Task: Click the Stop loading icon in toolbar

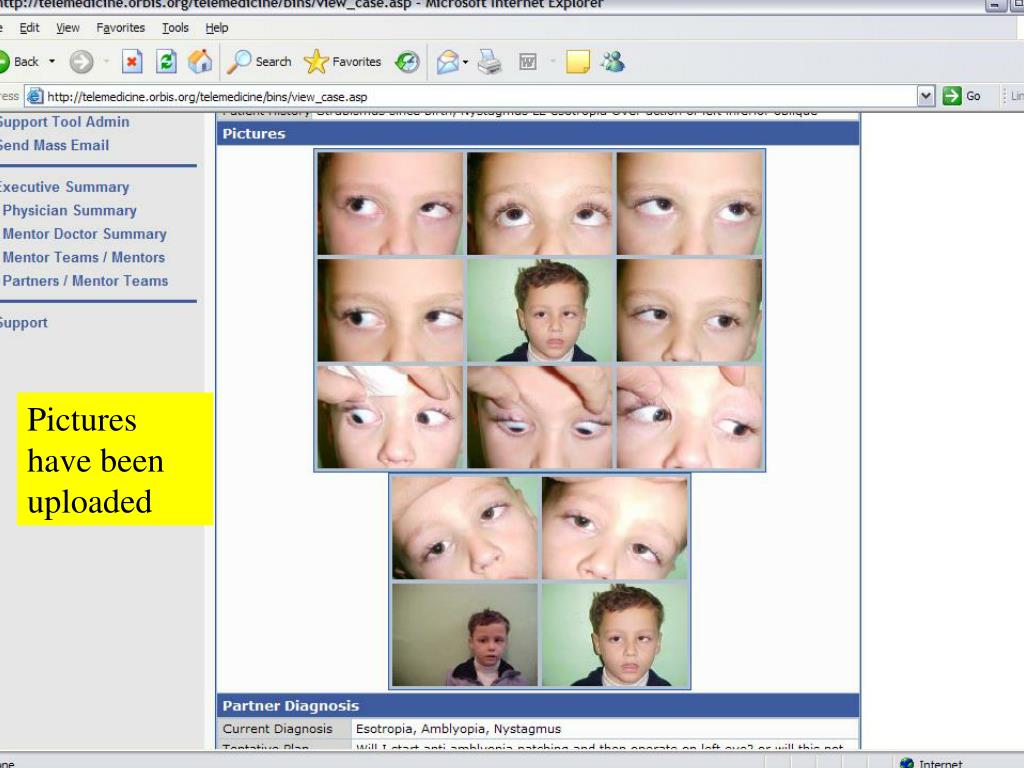Action: tap(132, 62)
